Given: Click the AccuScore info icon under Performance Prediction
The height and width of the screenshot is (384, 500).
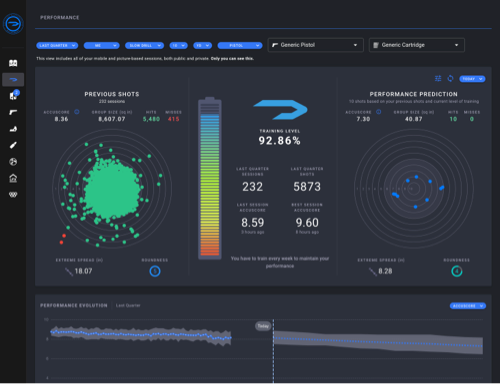Looking at the screenshot, I should [379, 112].
